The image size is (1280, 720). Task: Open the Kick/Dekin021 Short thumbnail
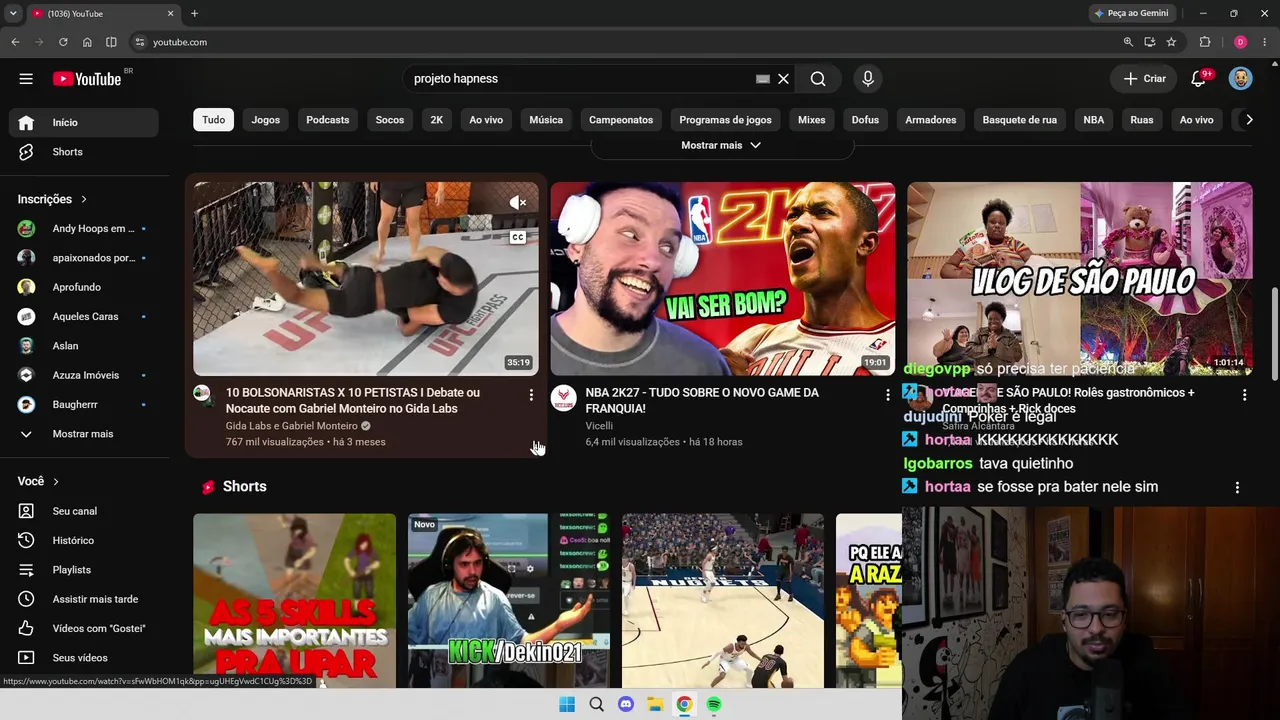[508, 601]
